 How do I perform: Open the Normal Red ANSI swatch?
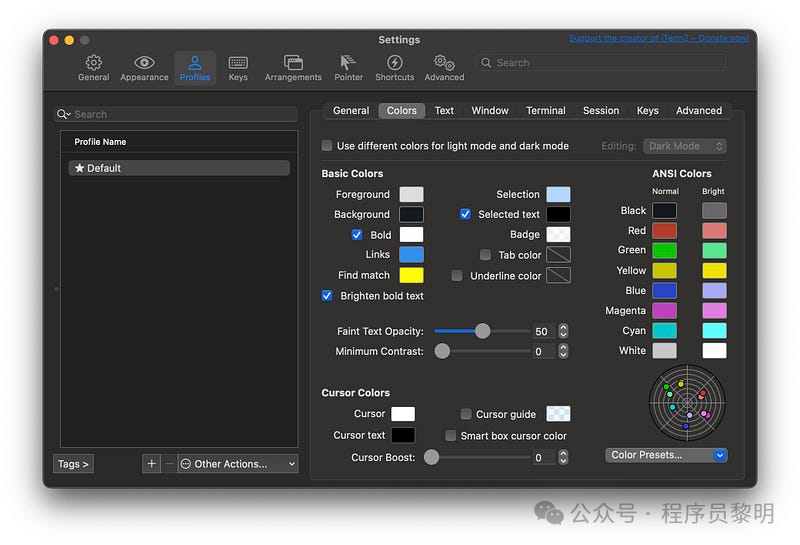(x=664, y=231)
